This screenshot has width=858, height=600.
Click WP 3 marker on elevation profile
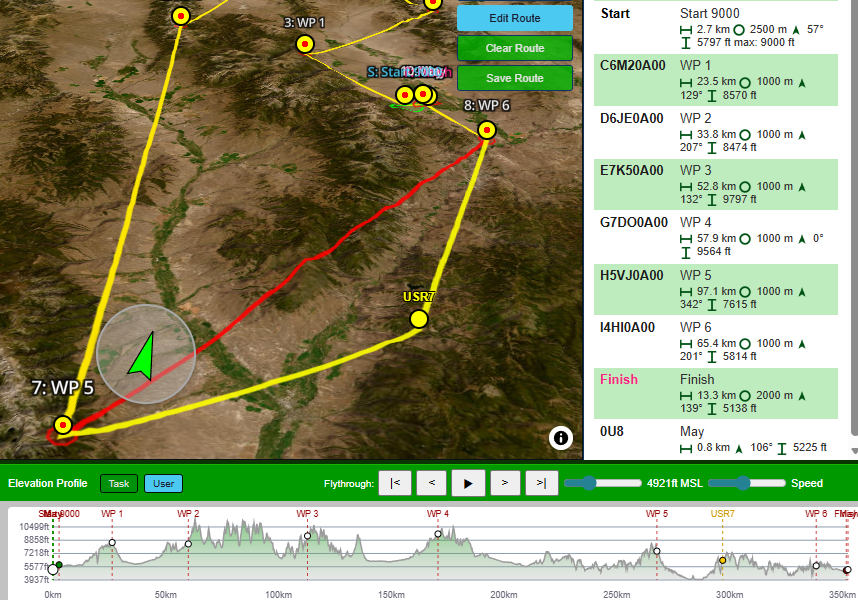(x=308, y=536)
